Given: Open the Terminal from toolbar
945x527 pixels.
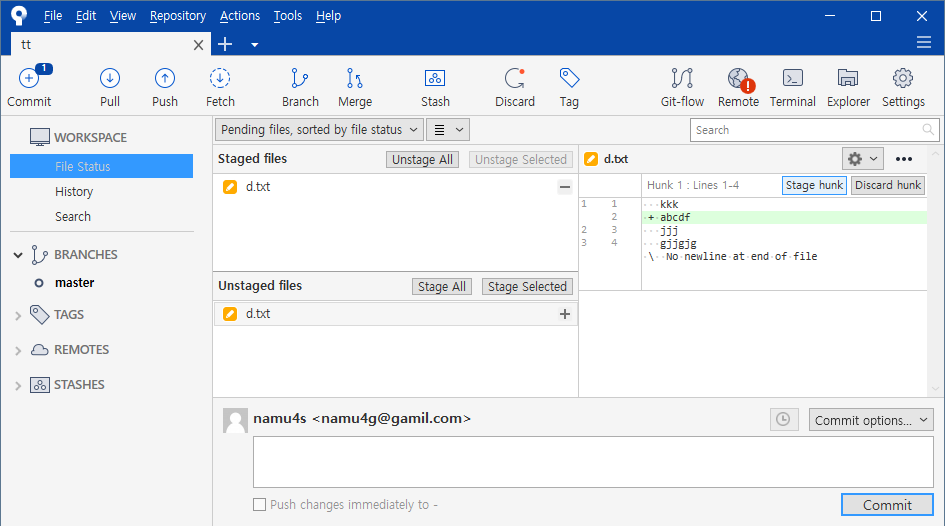Looking at the screenshot, I should 793,86.
